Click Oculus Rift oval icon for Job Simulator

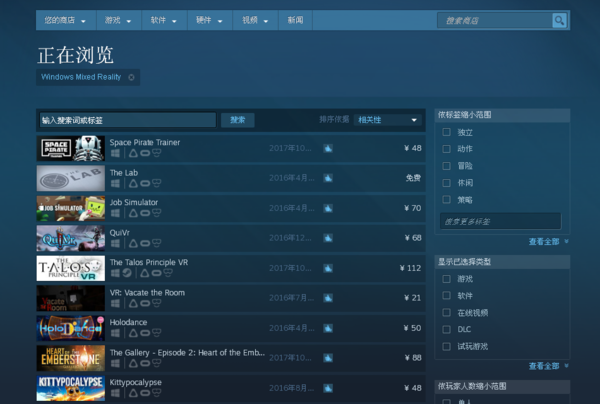click(145, 213)
